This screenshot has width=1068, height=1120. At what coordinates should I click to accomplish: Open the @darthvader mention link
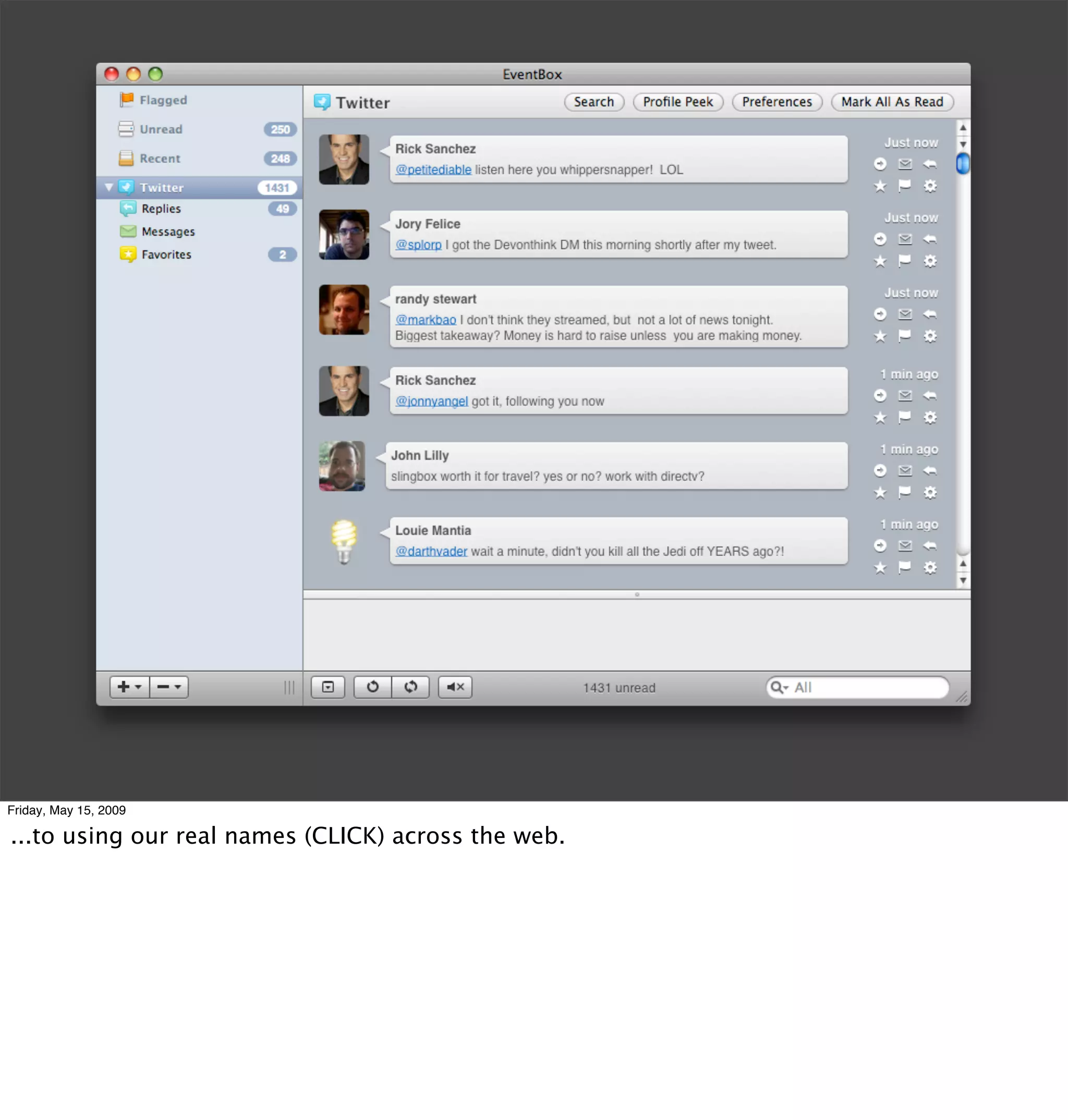coord(431,552)
